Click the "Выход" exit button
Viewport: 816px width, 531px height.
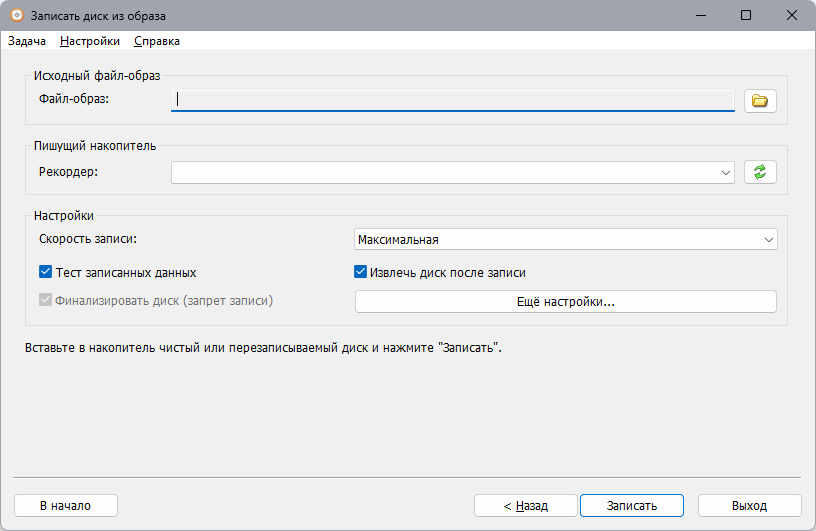coord(749,506)
